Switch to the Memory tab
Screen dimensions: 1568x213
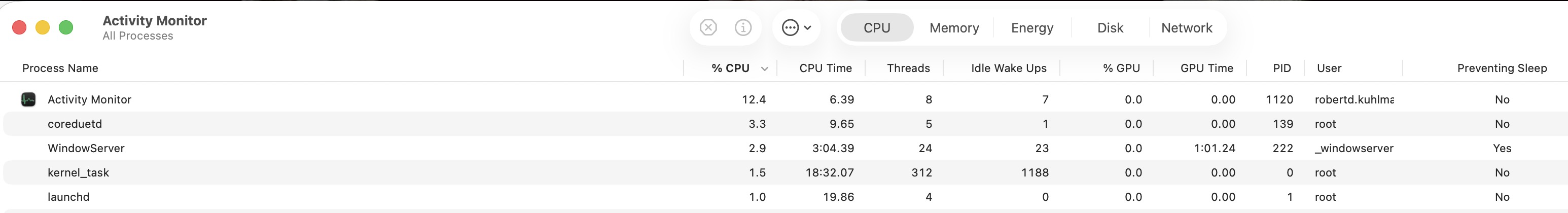(954, 28)
